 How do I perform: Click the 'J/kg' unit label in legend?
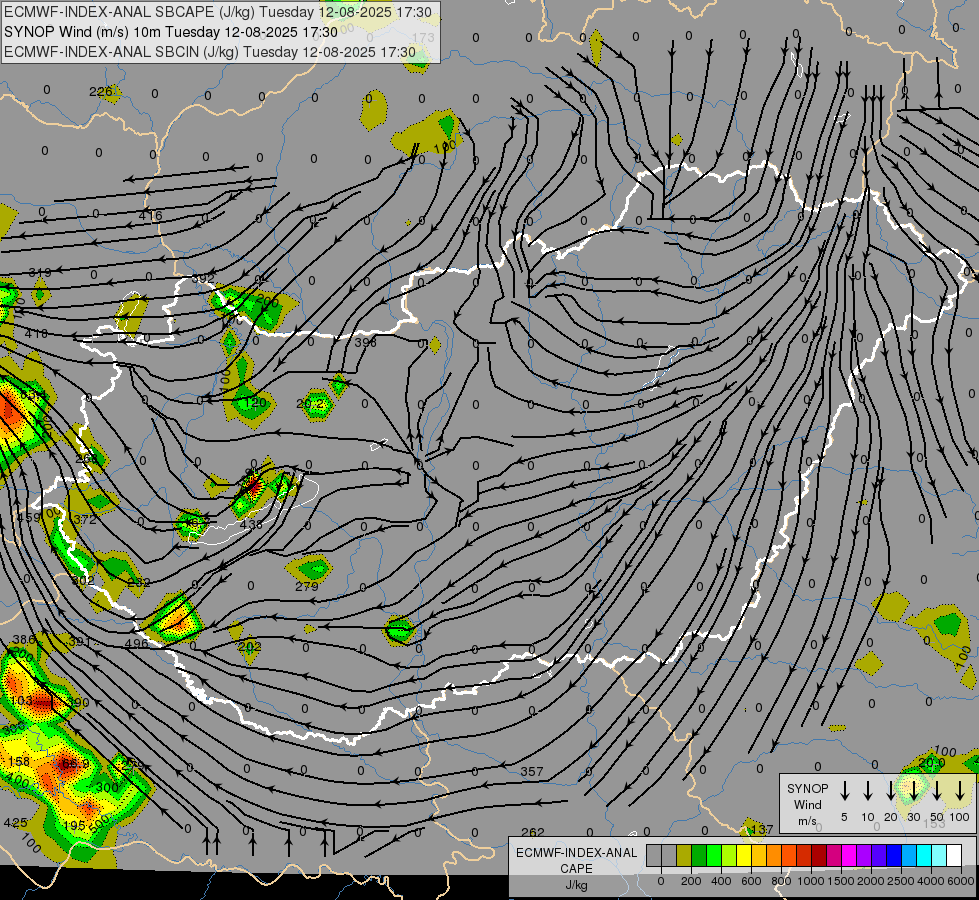(576, 885)
